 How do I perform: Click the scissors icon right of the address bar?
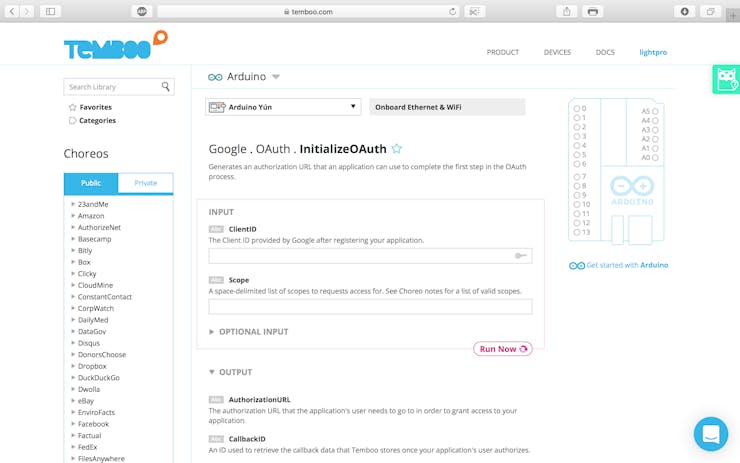click(x=474, y=11)
